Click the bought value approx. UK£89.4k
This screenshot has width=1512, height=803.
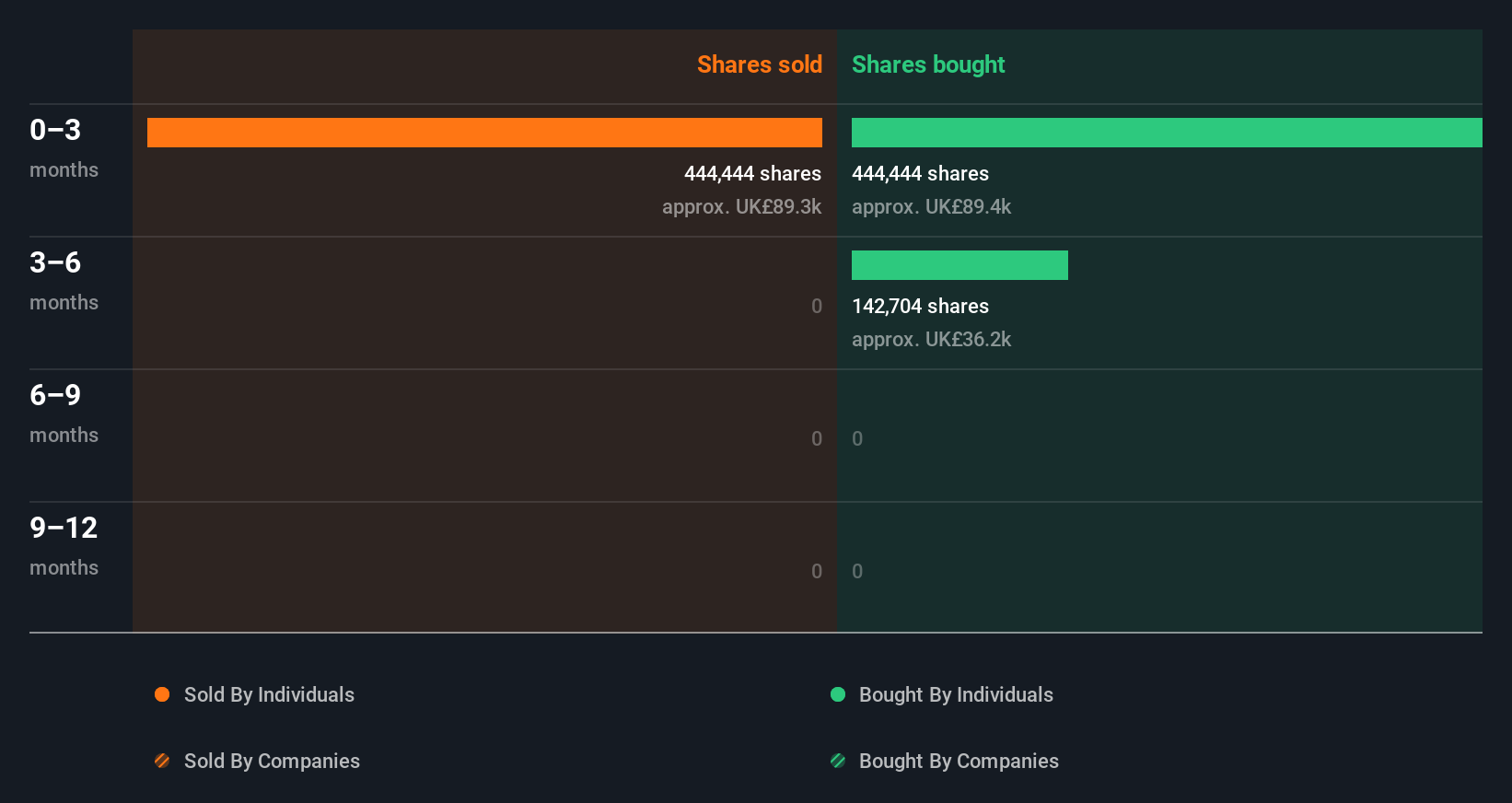[x=931, y=206]
